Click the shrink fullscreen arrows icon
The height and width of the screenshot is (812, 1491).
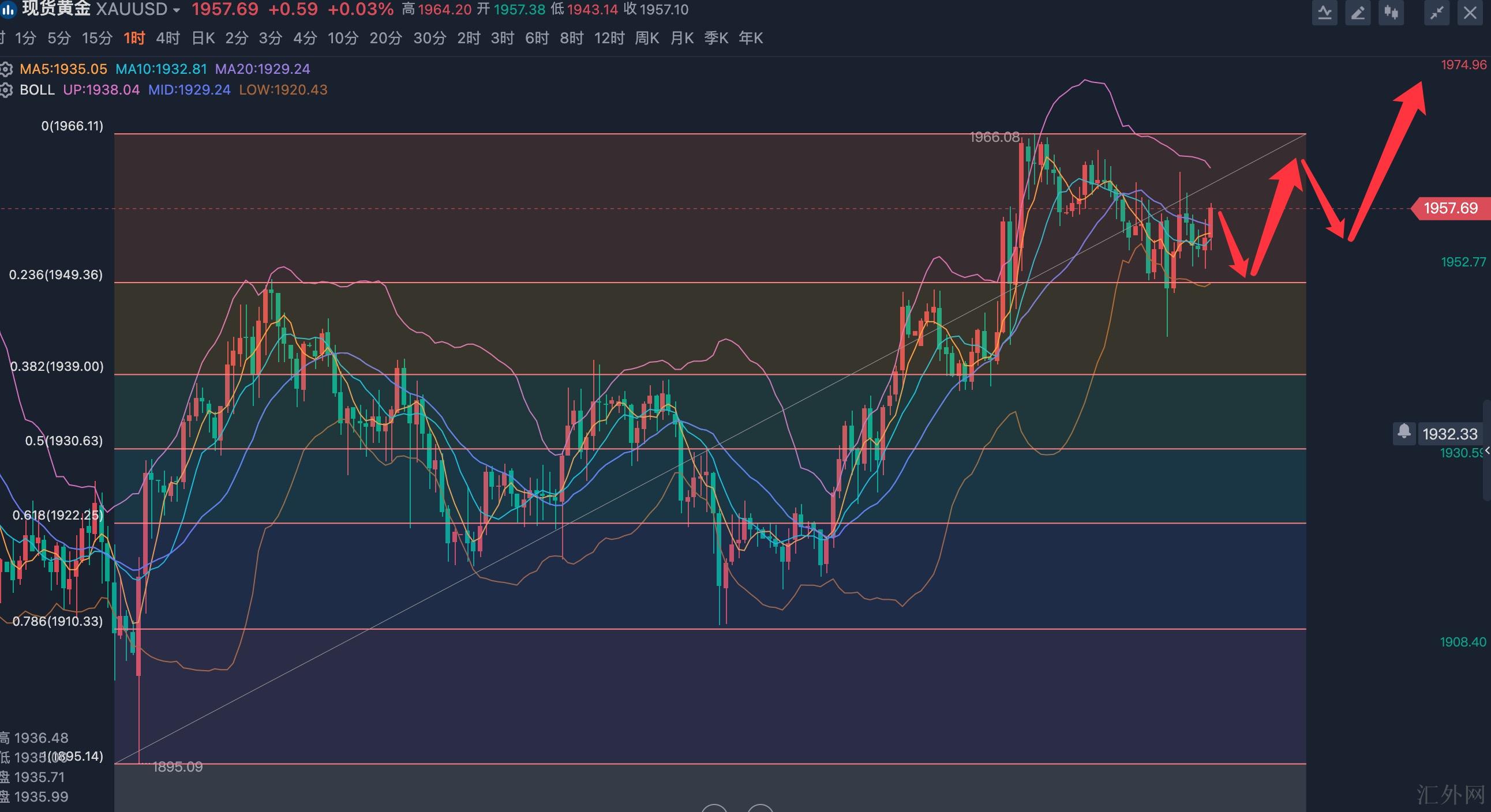tap(1437, 13)
